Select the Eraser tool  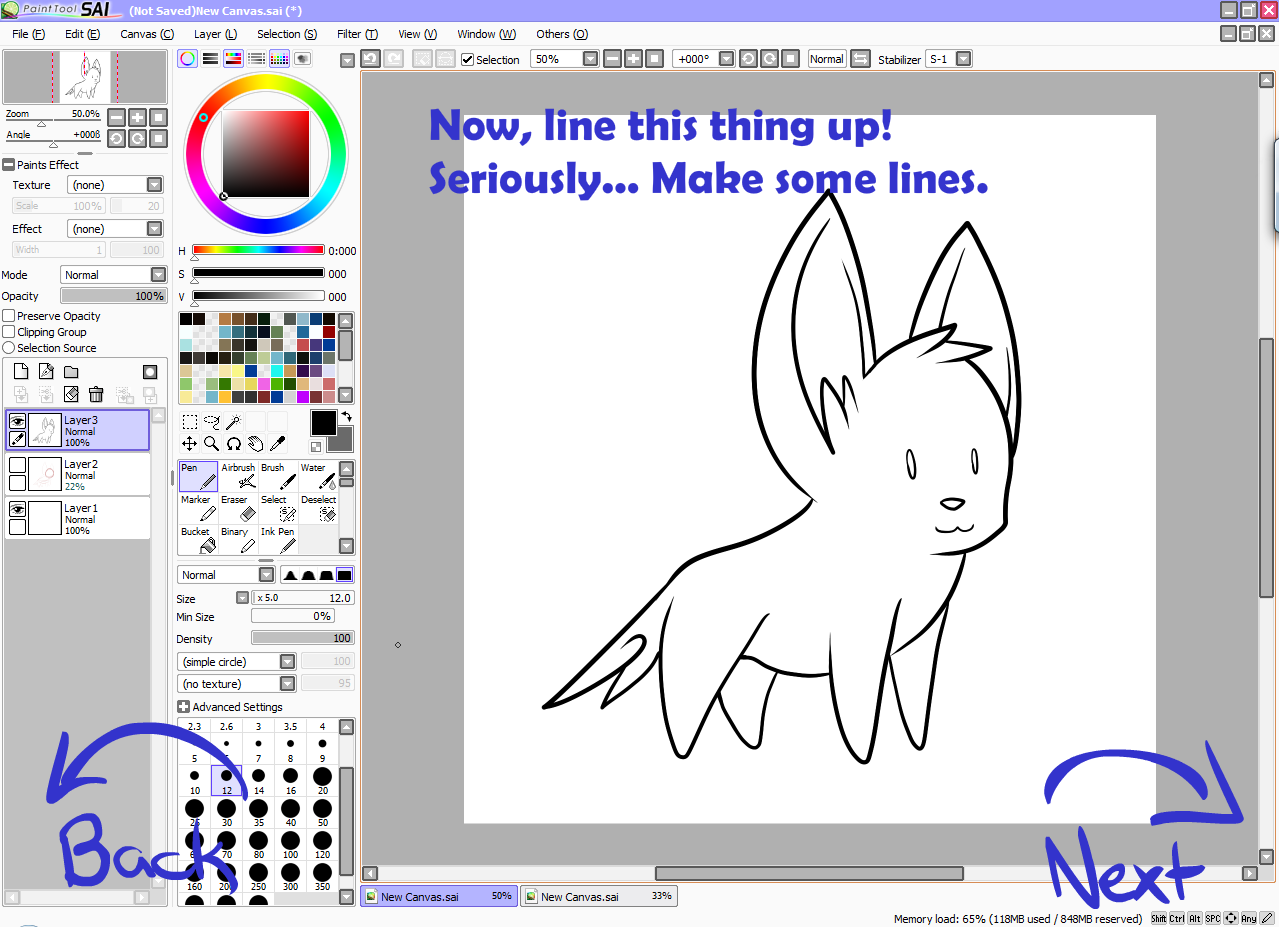(x=238, y=508)
